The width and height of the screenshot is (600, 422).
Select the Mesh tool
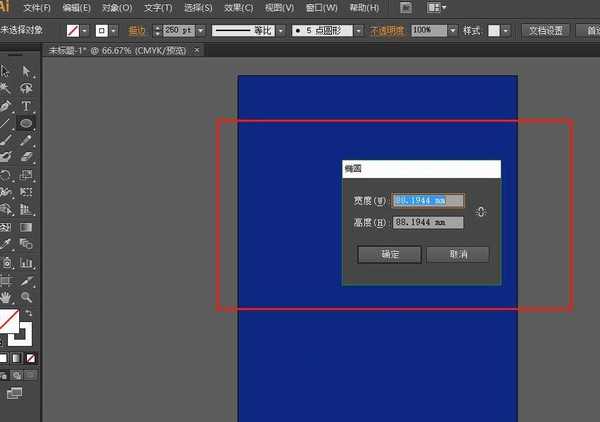pyautogui.click(x=5, y=227)
